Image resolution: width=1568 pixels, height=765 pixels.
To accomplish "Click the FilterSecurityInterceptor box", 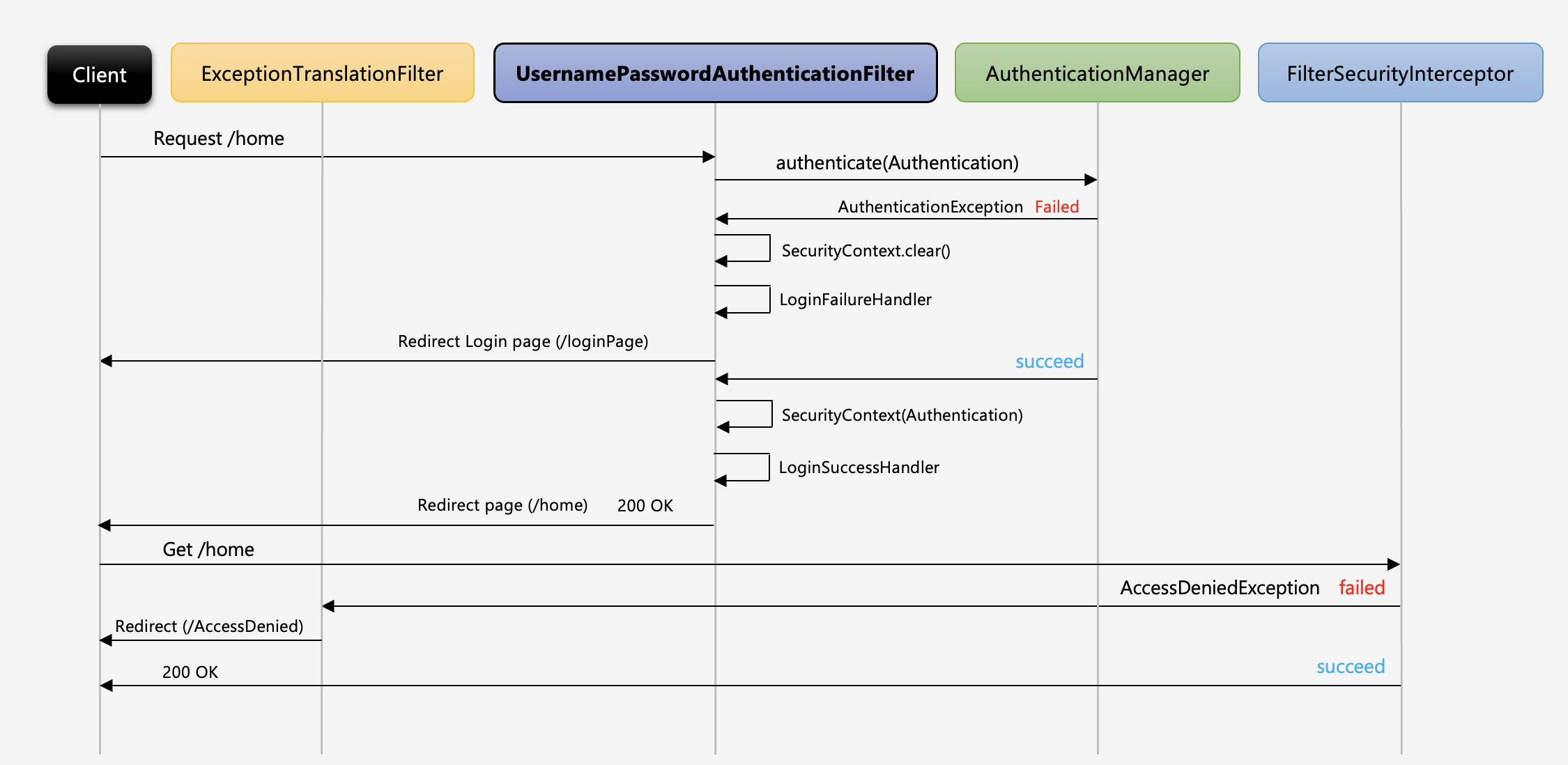I will (1400, 73).
